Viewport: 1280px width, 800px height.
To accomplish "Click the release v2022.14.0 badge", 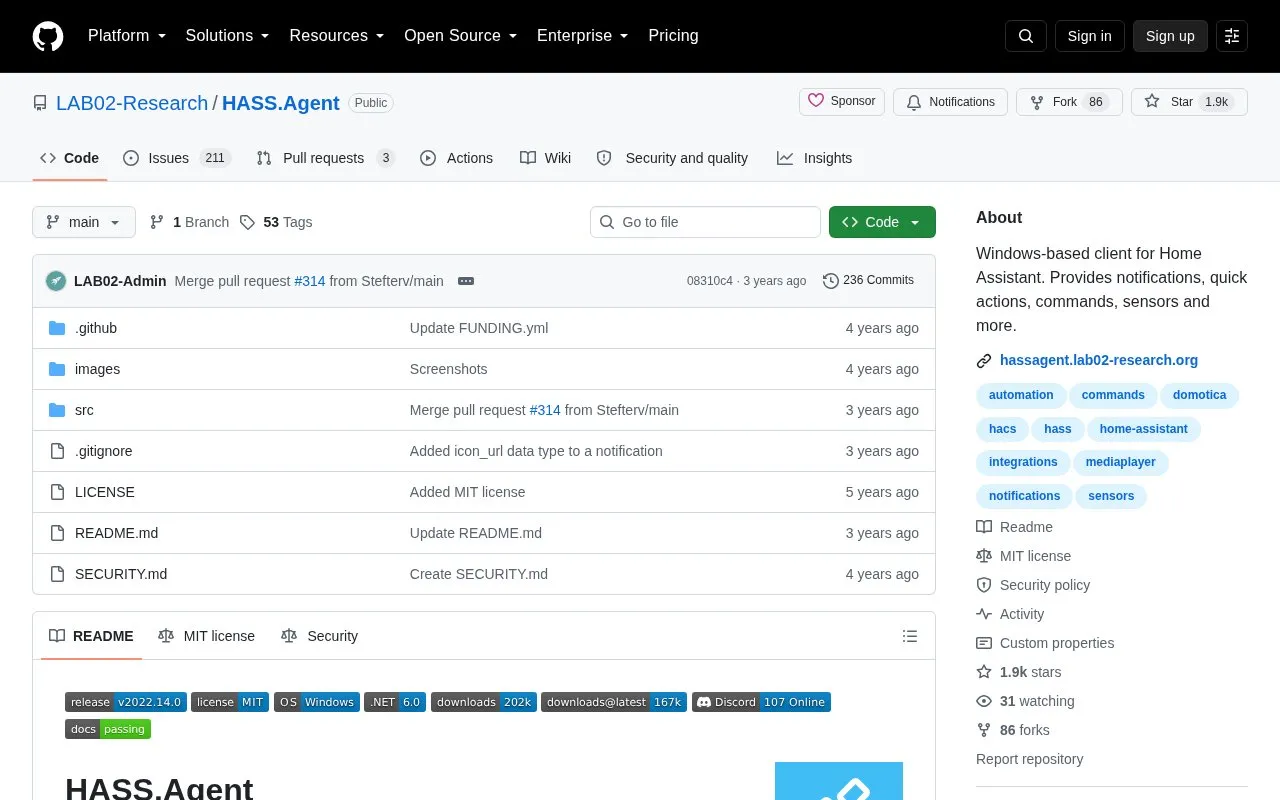I will 126,702.
